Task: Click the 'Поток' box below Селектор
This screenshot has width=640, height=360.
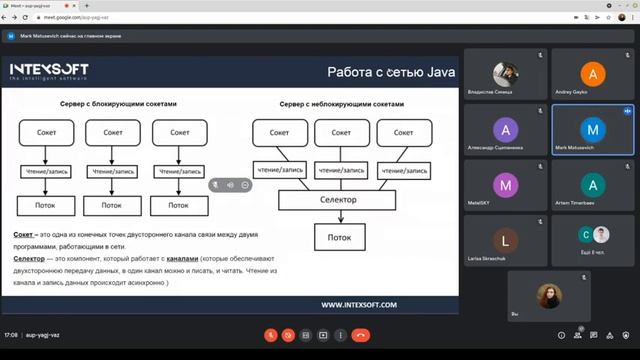Action: click(x=340, y=237)
